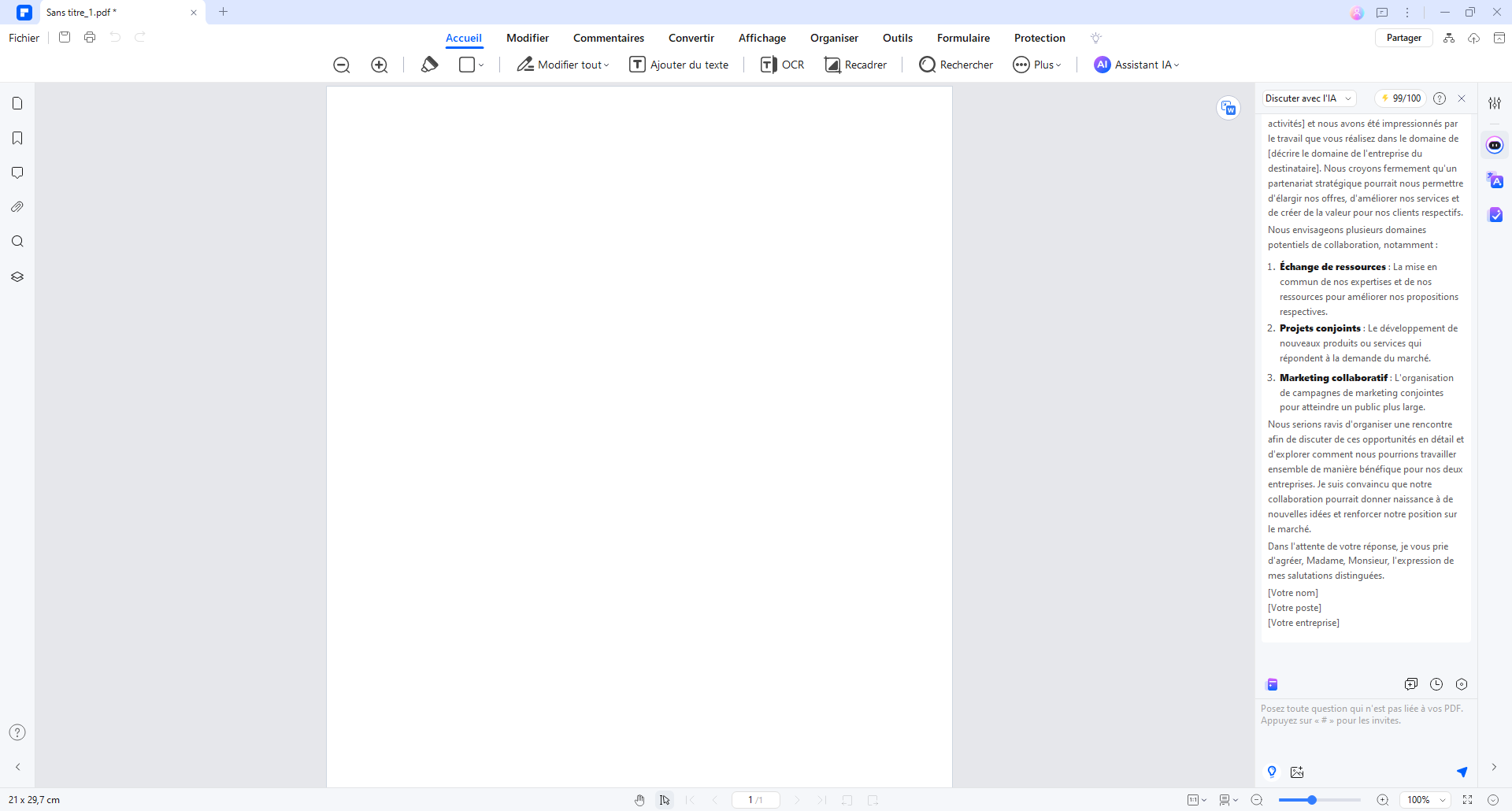Open the attachments paperclip panel

tap(17, 207)
